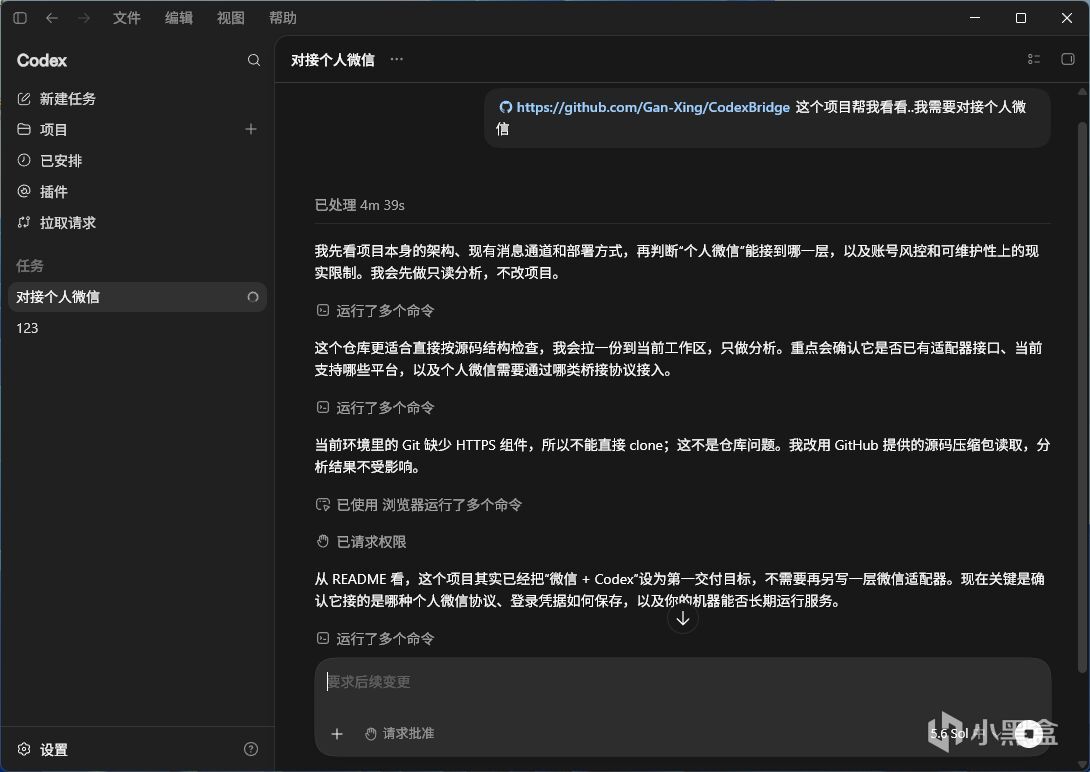Screen dimensions: 1090x772
Task: Expand 已使用 浏览器运行了多个命令 entry
Action: coord(419,505)
